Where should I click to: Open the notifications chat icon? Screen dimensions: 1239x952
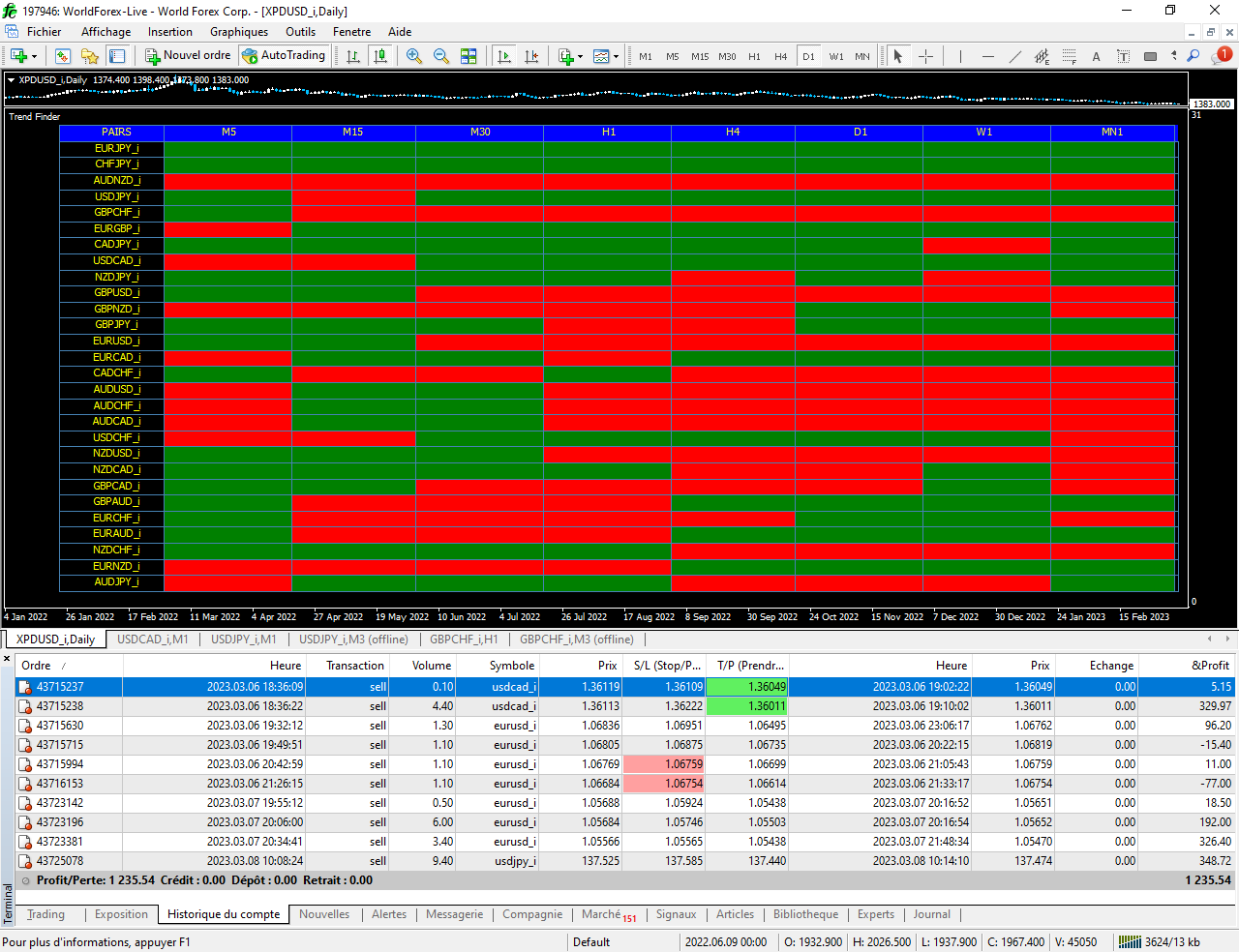pyautogui.click(x=1222, y=55)
